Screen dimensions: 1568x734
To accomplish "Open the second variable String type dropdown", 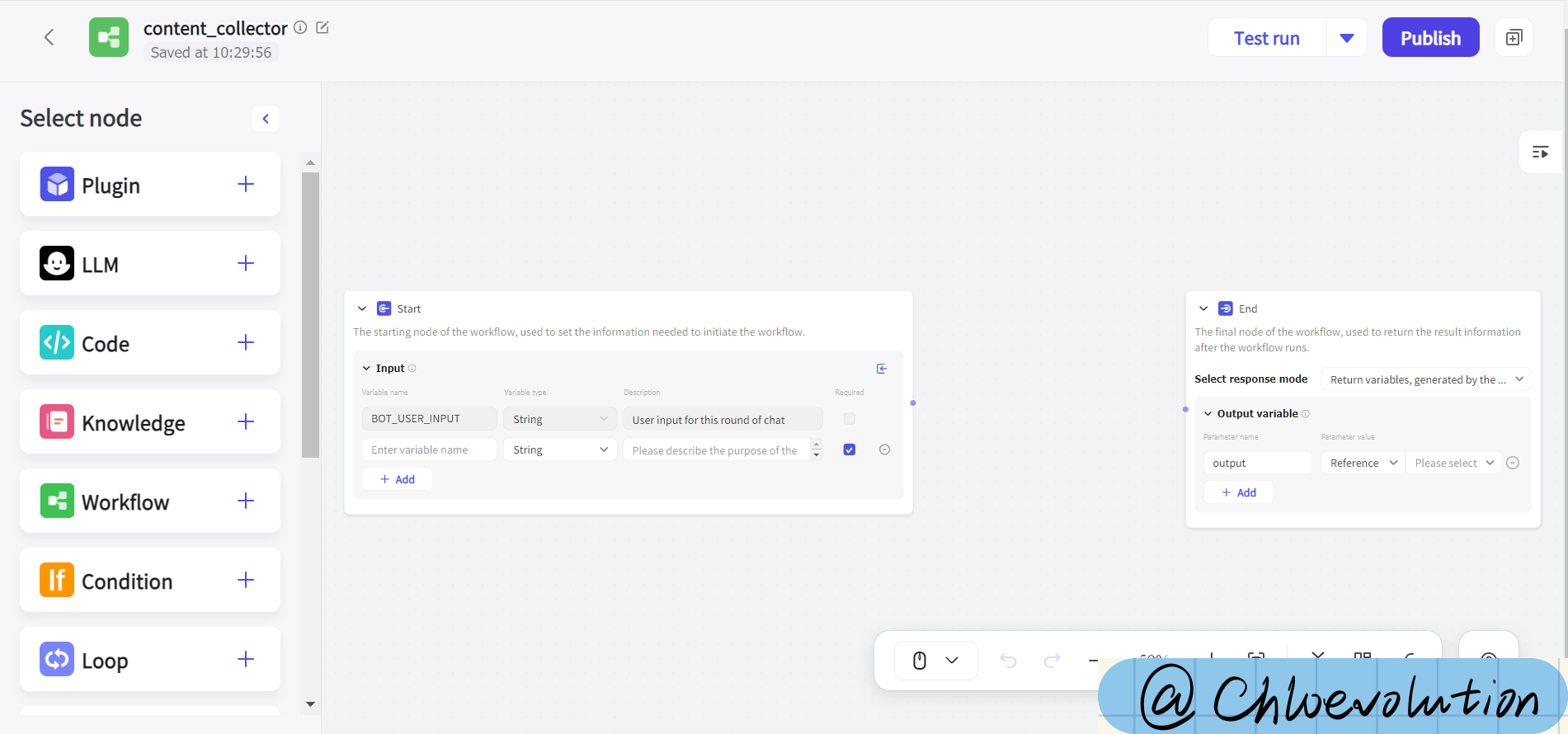I will 560,449.
